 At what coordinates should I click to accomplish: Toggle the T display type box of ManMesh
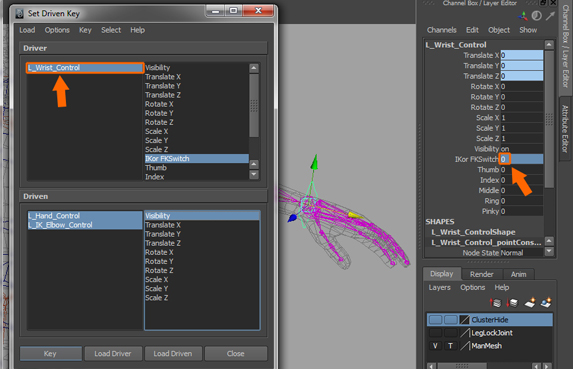(x=450, y=346)
